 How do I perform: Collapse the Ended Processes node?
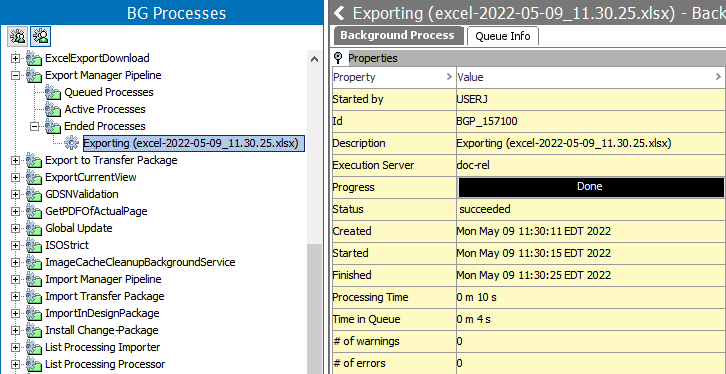[x=34, y=126]
